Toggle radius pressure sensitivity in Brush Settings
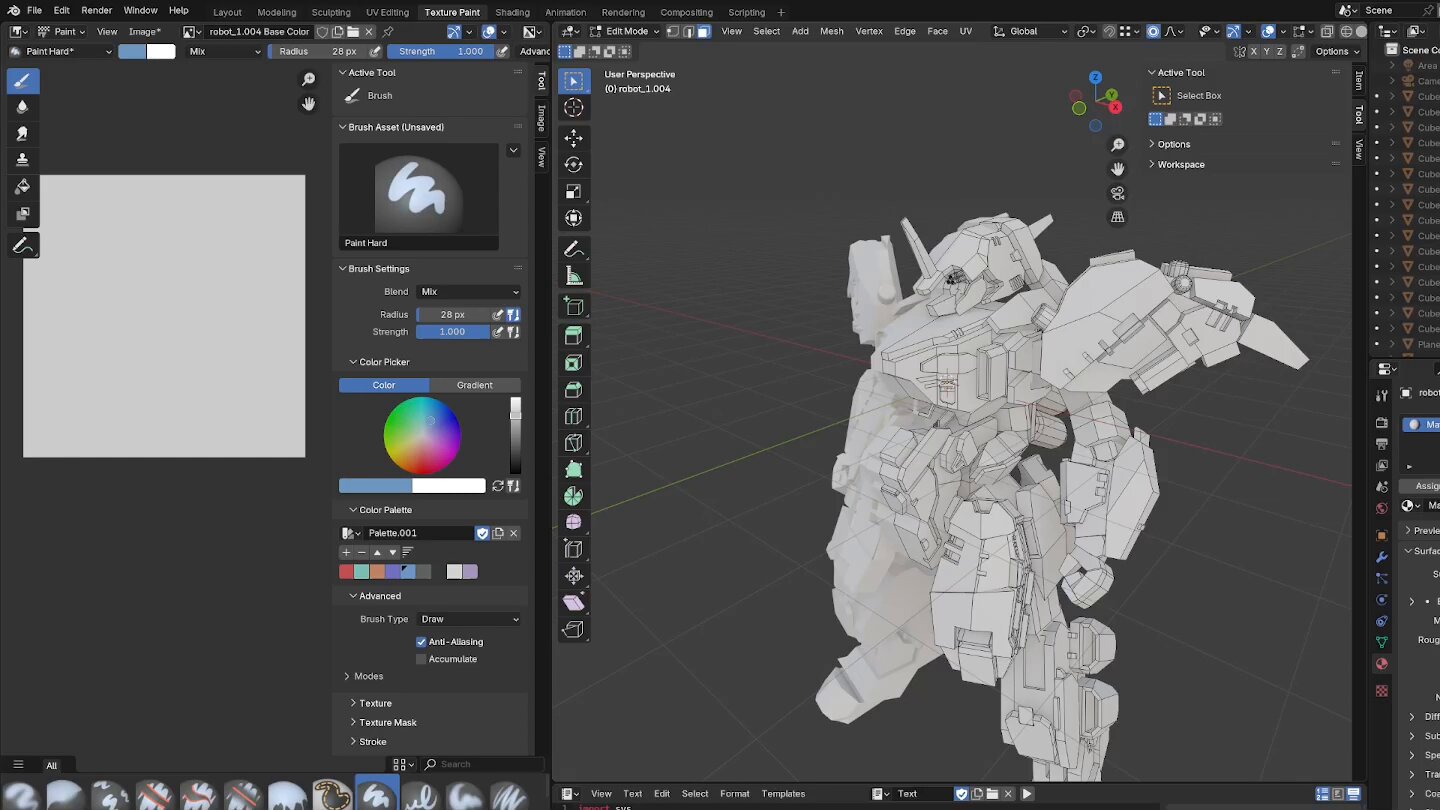The width and height of the screenshot is (1440, 810). (x=498, y=314)
